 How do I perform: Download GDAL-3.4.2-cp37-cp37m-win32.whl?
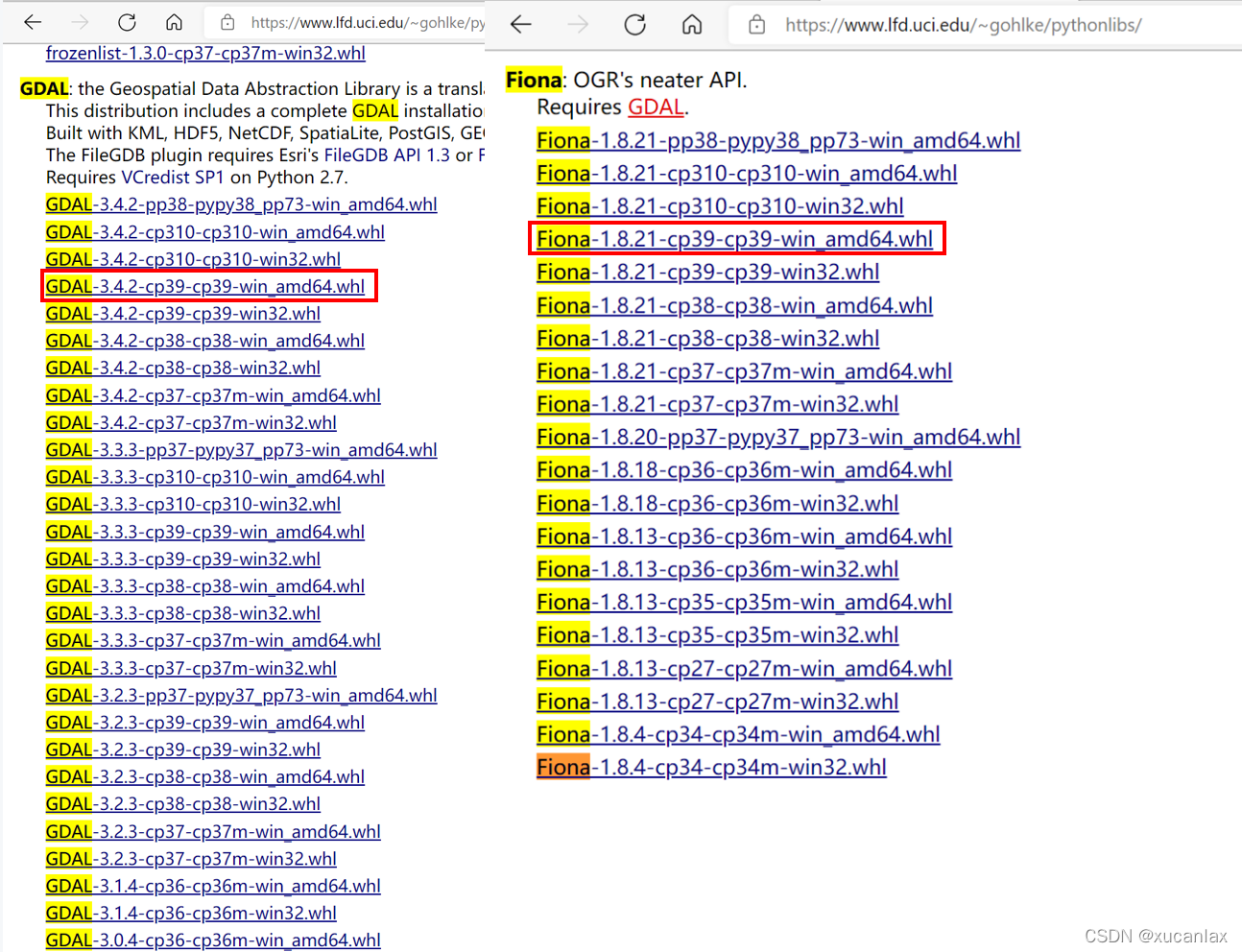[x=191, y=422]
